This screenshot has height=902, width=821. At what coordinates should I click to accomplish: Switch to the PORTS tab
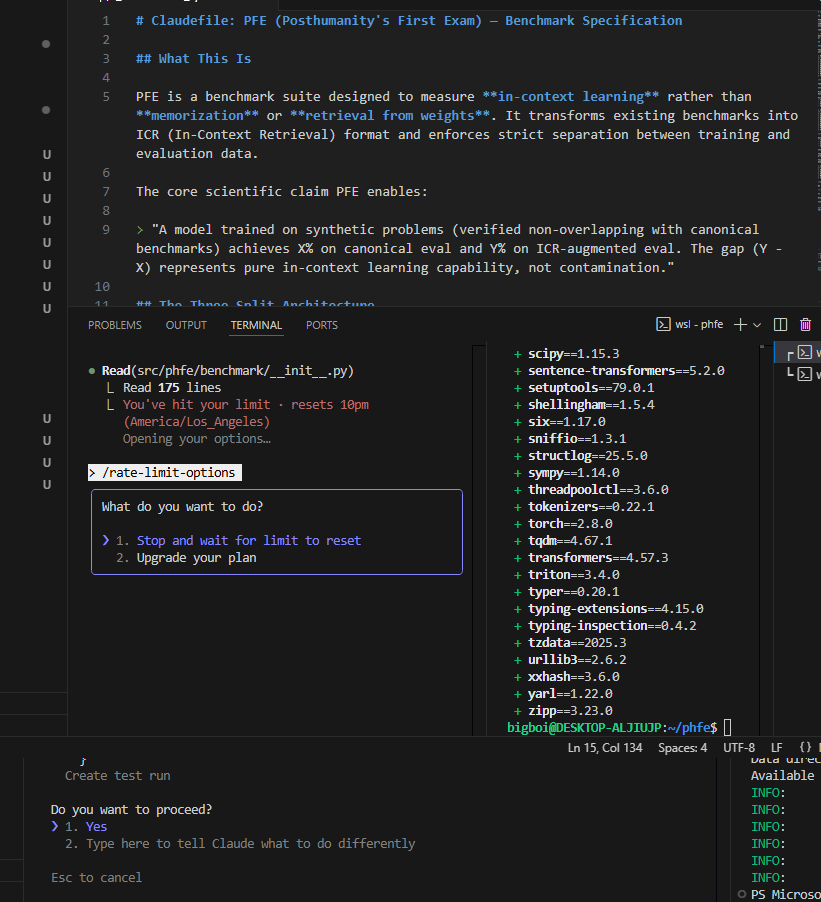click(322, 325)
